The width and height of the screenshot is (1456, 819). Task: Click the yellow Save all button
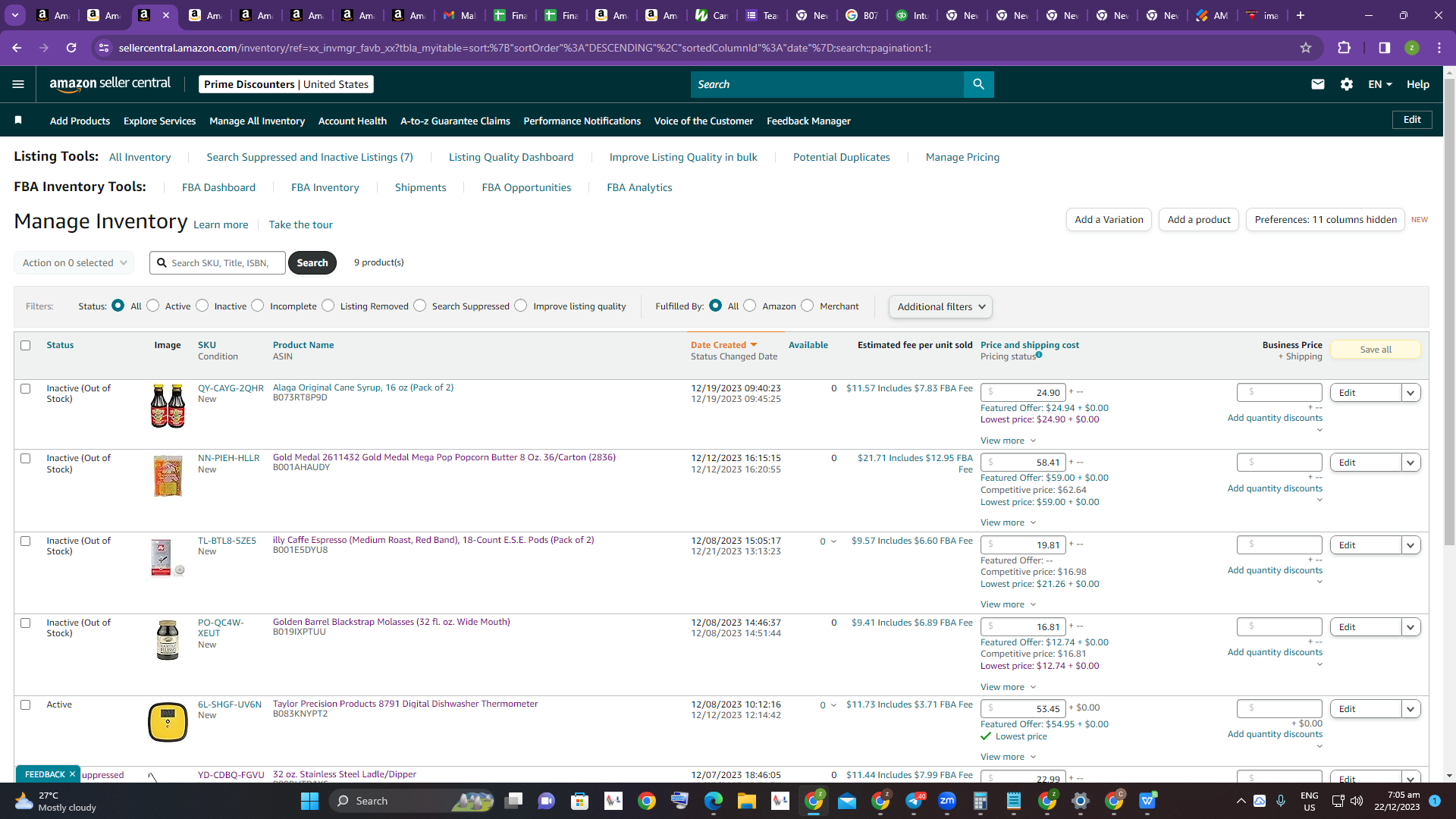pos(1376,350)
